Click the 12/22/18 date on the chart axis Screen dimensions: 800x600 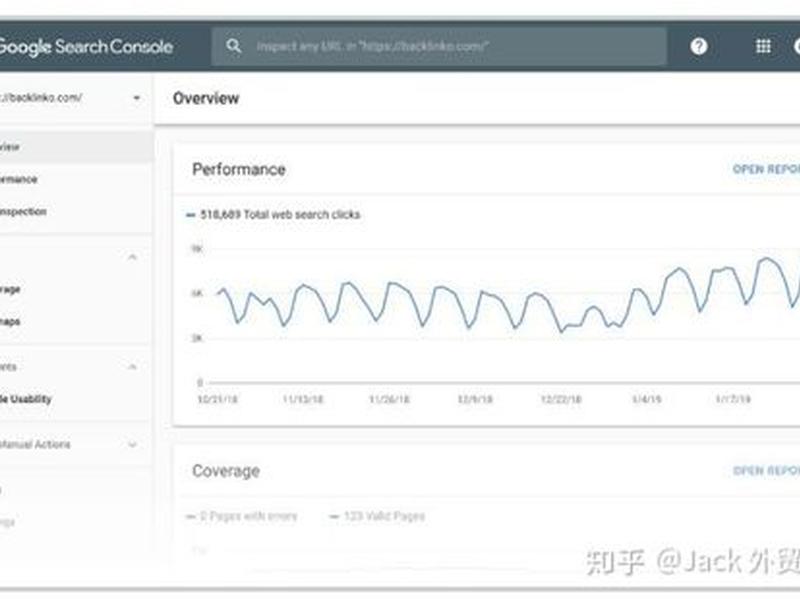tap(561, 399)
